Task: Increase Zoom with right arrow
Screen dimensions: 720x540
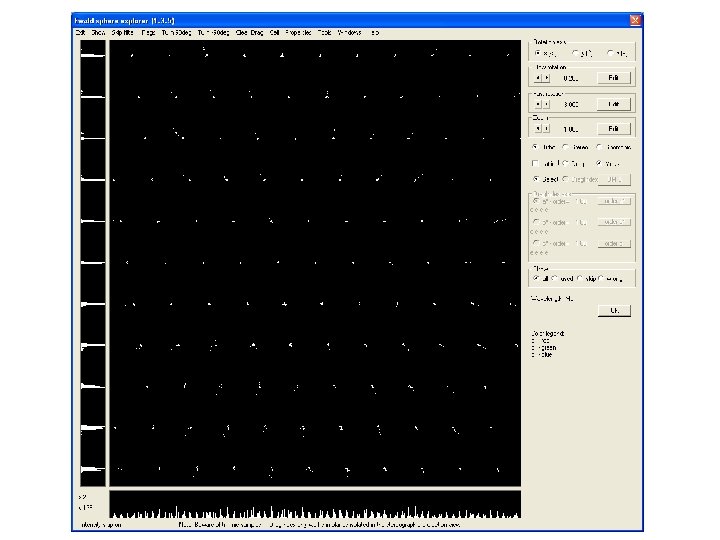Action: (546, 129)
